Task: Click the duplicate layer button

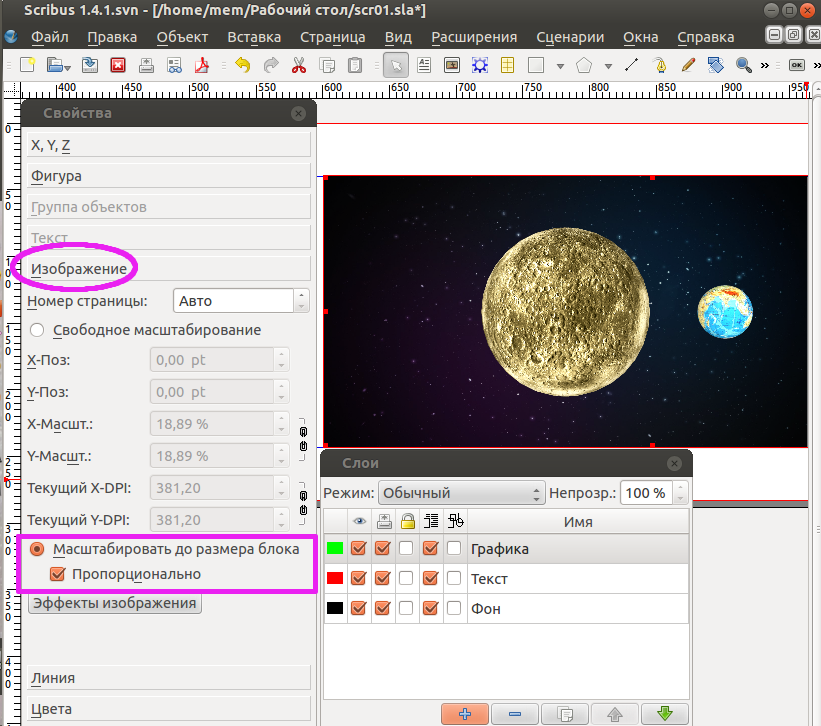Action: click(565, 714)
